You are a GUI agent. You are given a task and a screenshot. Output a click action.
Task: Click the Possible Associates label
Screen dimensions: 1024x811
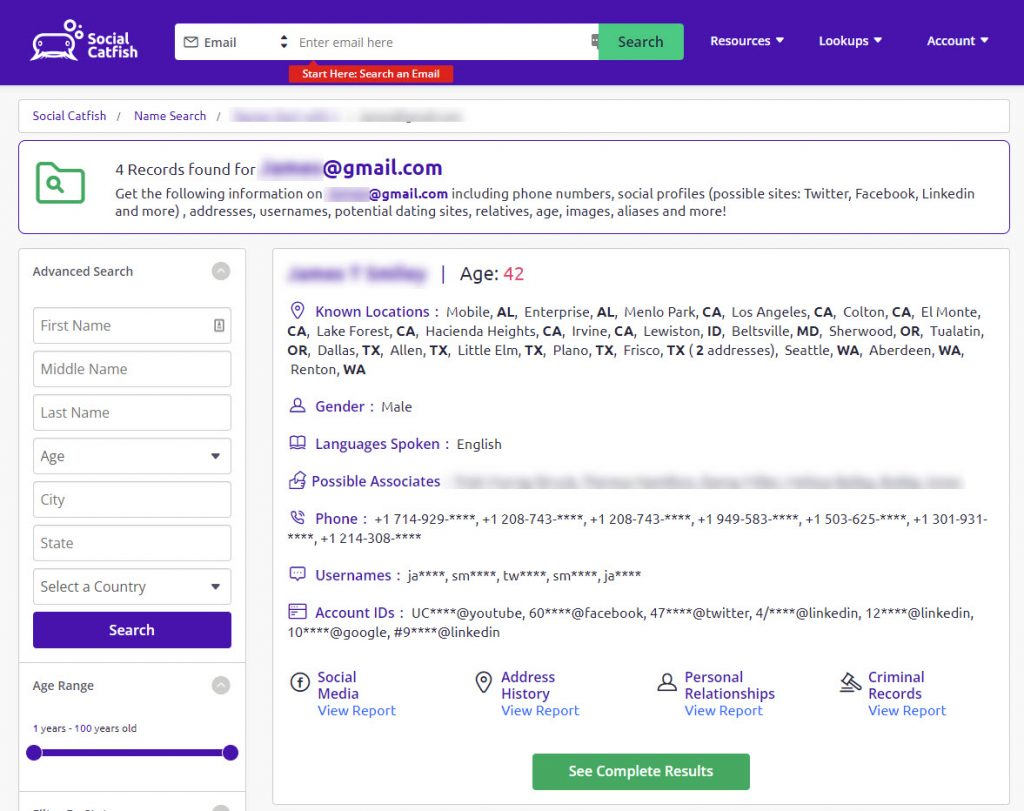click(x=376, y=481)
